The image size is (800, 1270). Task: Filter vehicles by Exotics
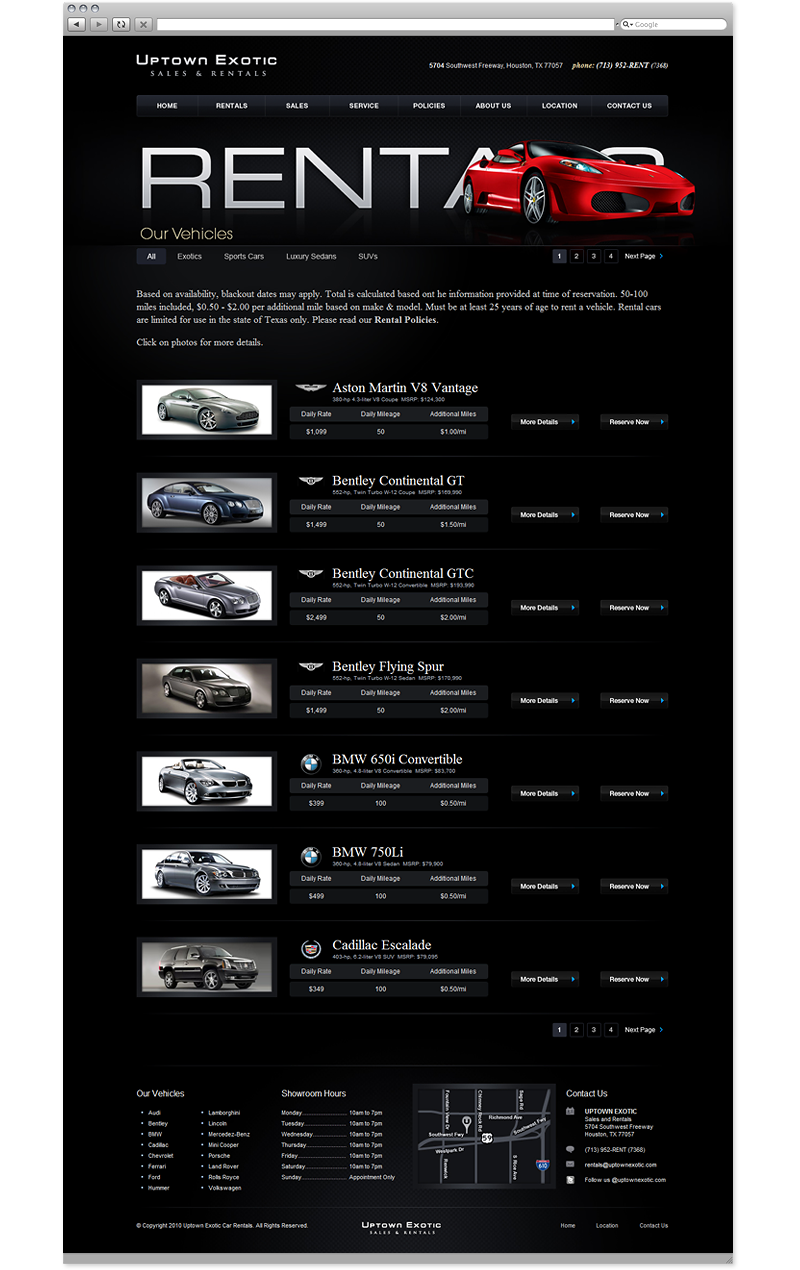tap(190, 257)
